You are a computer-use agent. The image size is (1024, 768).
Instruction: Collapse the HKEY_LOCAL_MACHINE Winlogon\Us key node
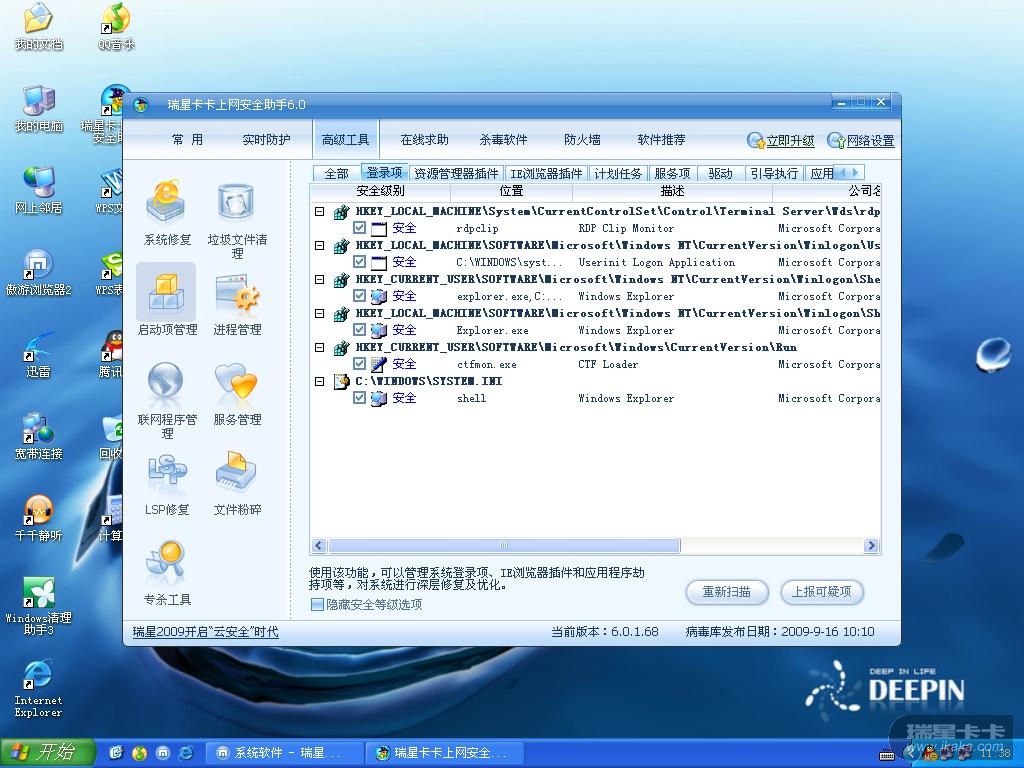[x=319, y=246]
